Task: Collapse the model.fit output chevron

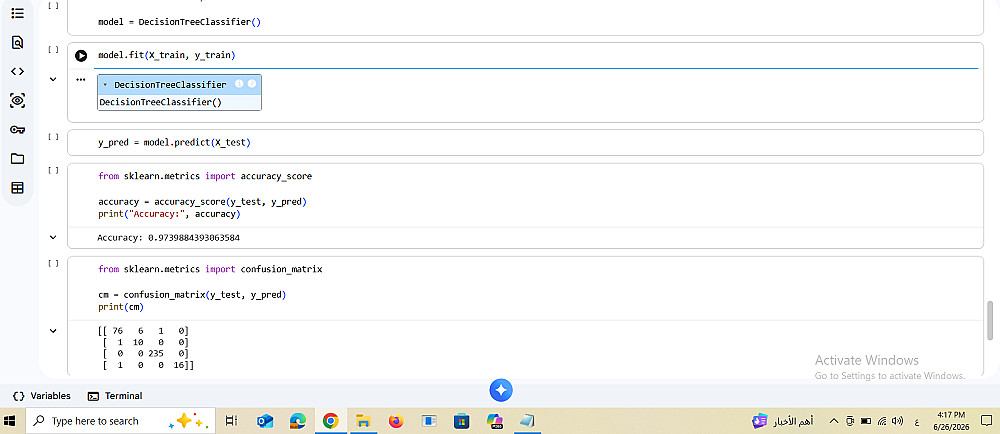Action: [x=53, y=80]
